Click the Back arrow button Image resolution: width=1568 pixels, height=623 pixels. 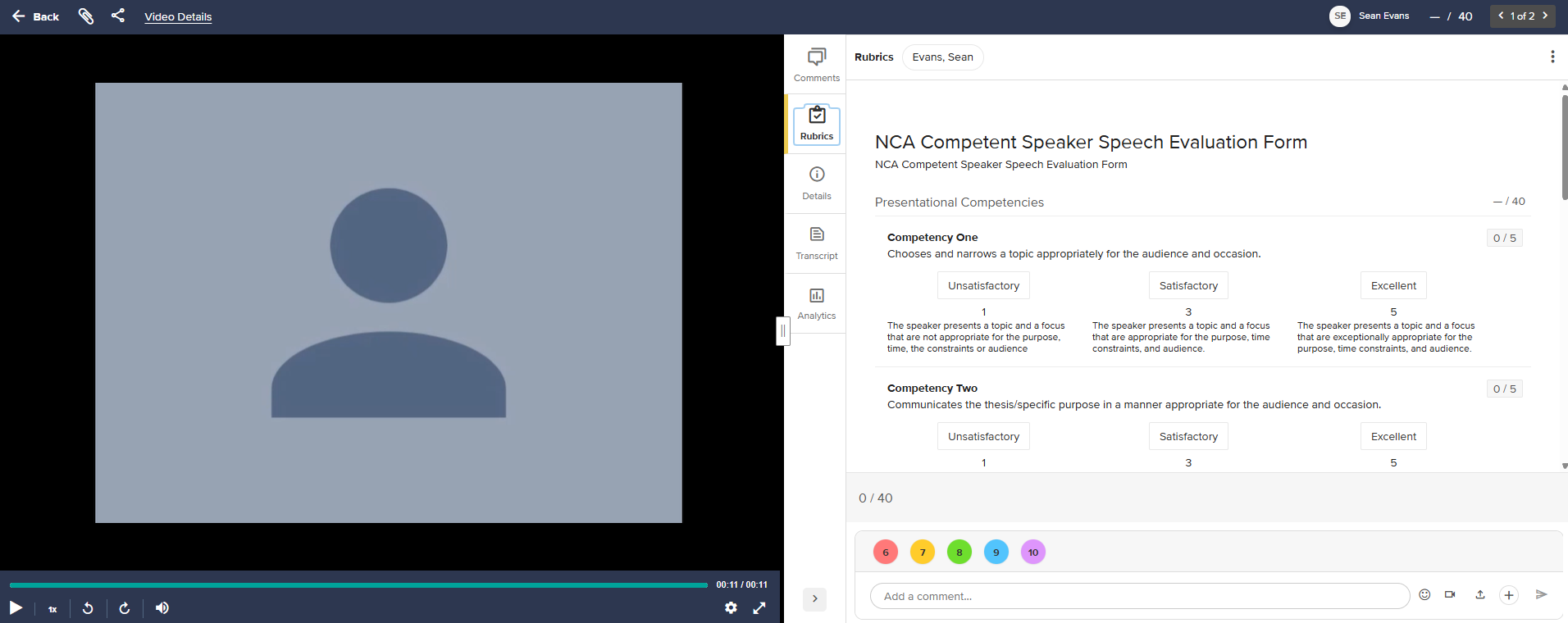pyautogui.click(x=35, y=16)
